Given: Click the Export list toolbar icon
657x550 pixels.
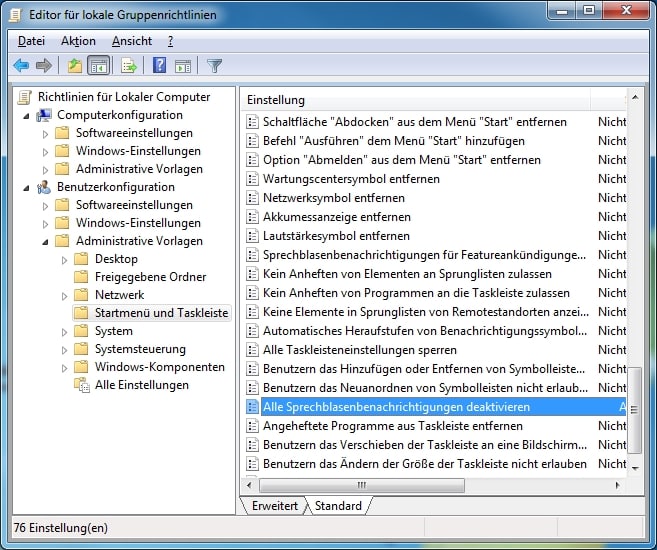Looking at the screenshot, I should pos(129,66).
